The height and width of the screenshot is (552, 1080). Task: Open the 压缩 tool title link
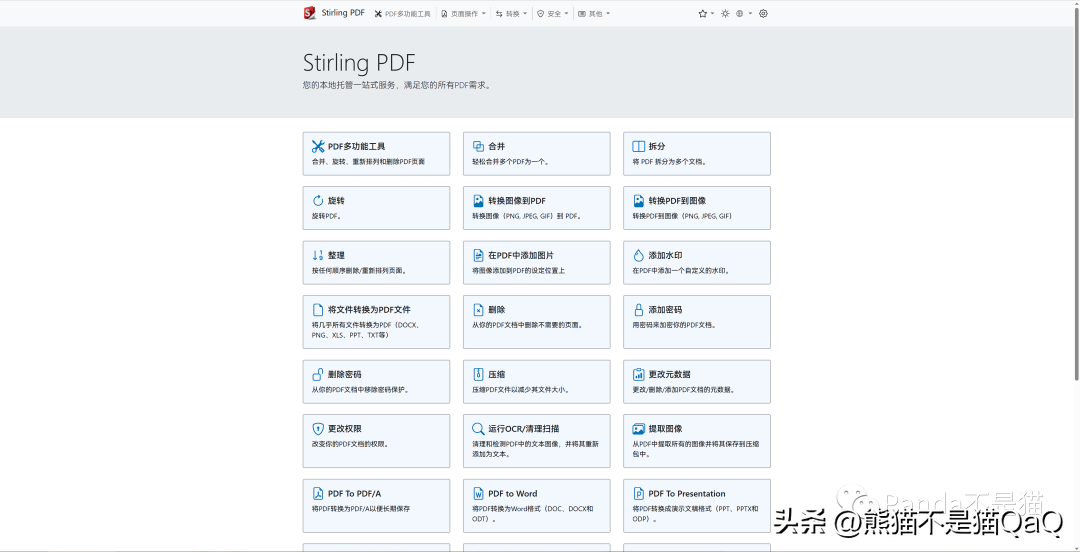[497, 374]
